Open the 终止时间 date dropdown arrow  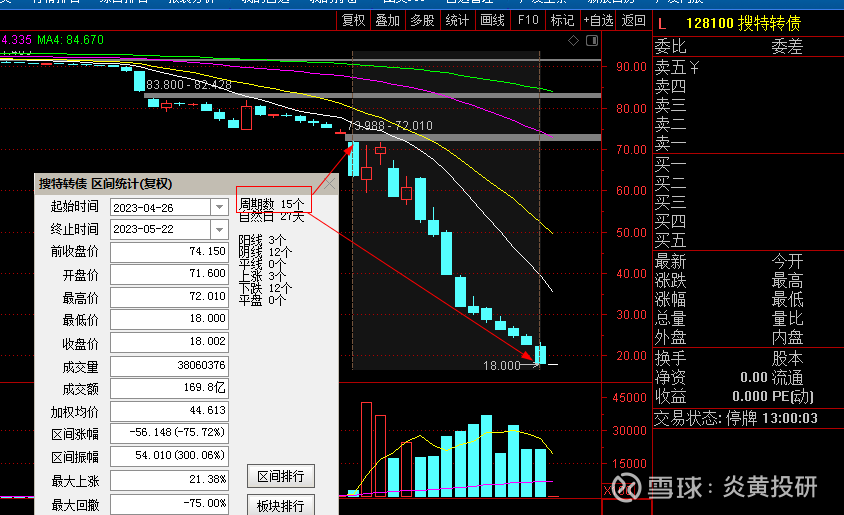tap(219, 229)
